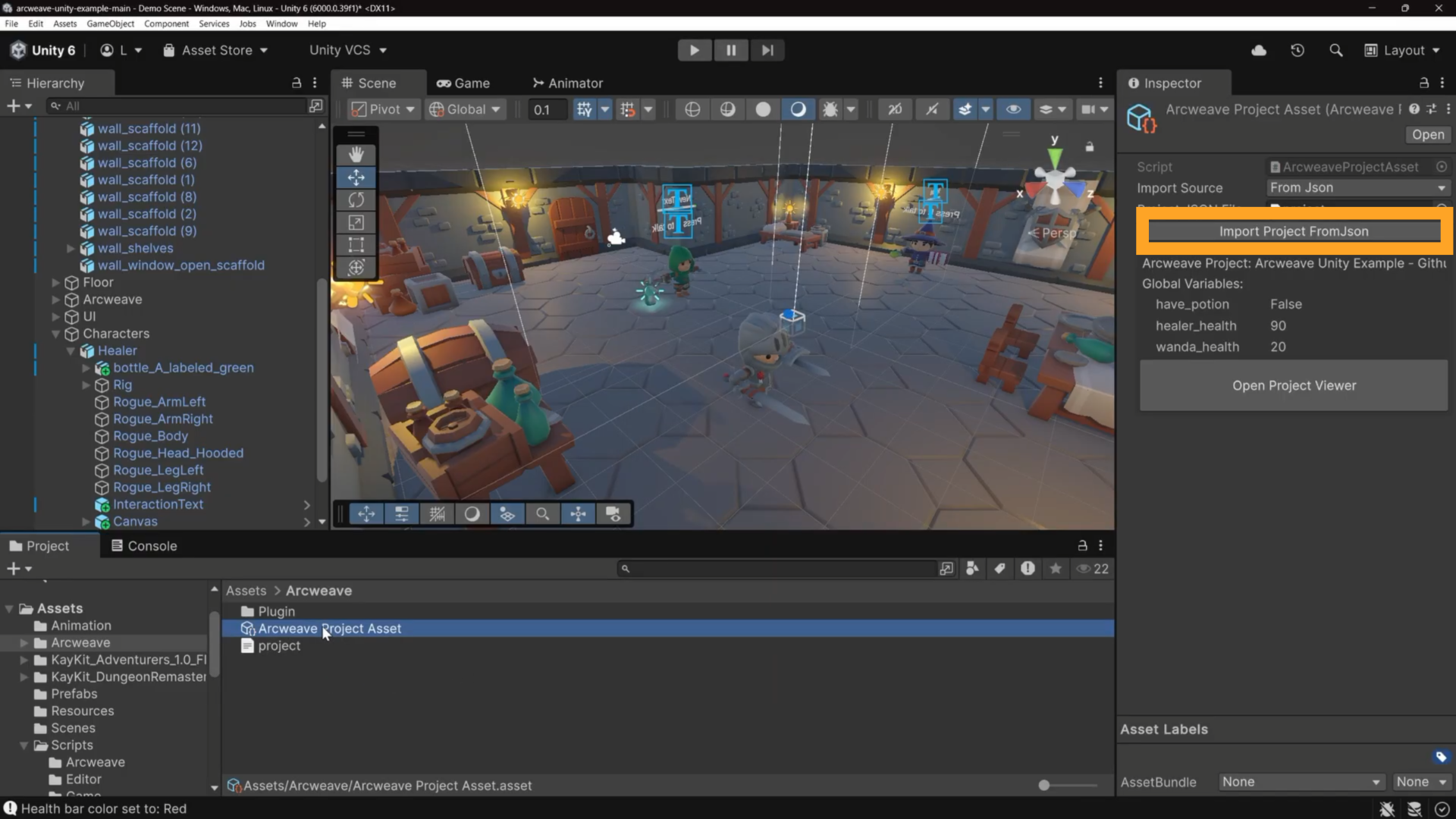Screen dimensions: 1456x819
Task: Toggle the Project panel lock
Action: [x=1082, y=545]
